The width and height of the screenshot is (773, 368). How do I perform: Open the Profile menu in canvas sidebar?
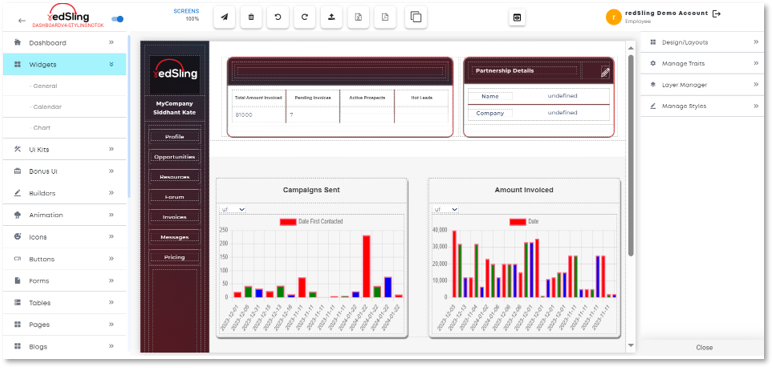[175, 137]
